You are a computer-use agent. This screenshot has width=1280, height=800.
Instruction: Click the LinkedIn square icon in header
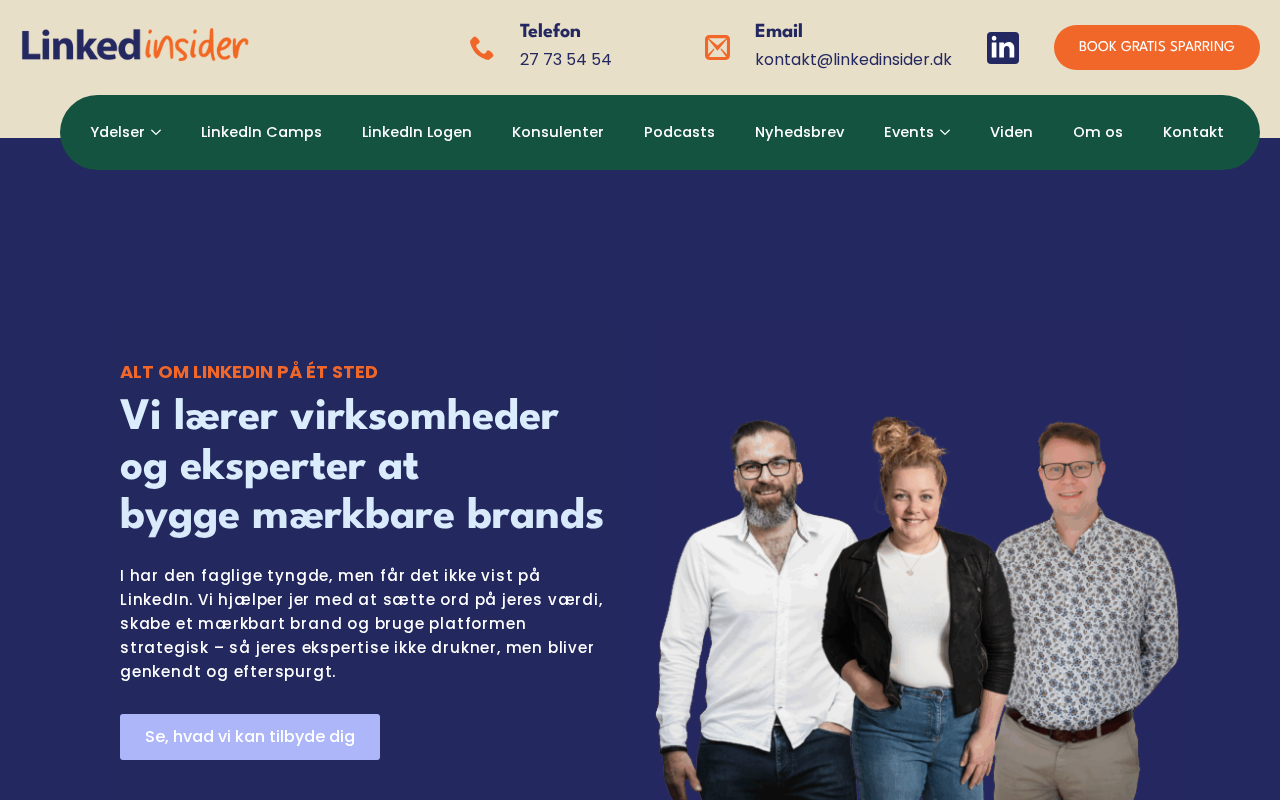[x=1002, y=48]
